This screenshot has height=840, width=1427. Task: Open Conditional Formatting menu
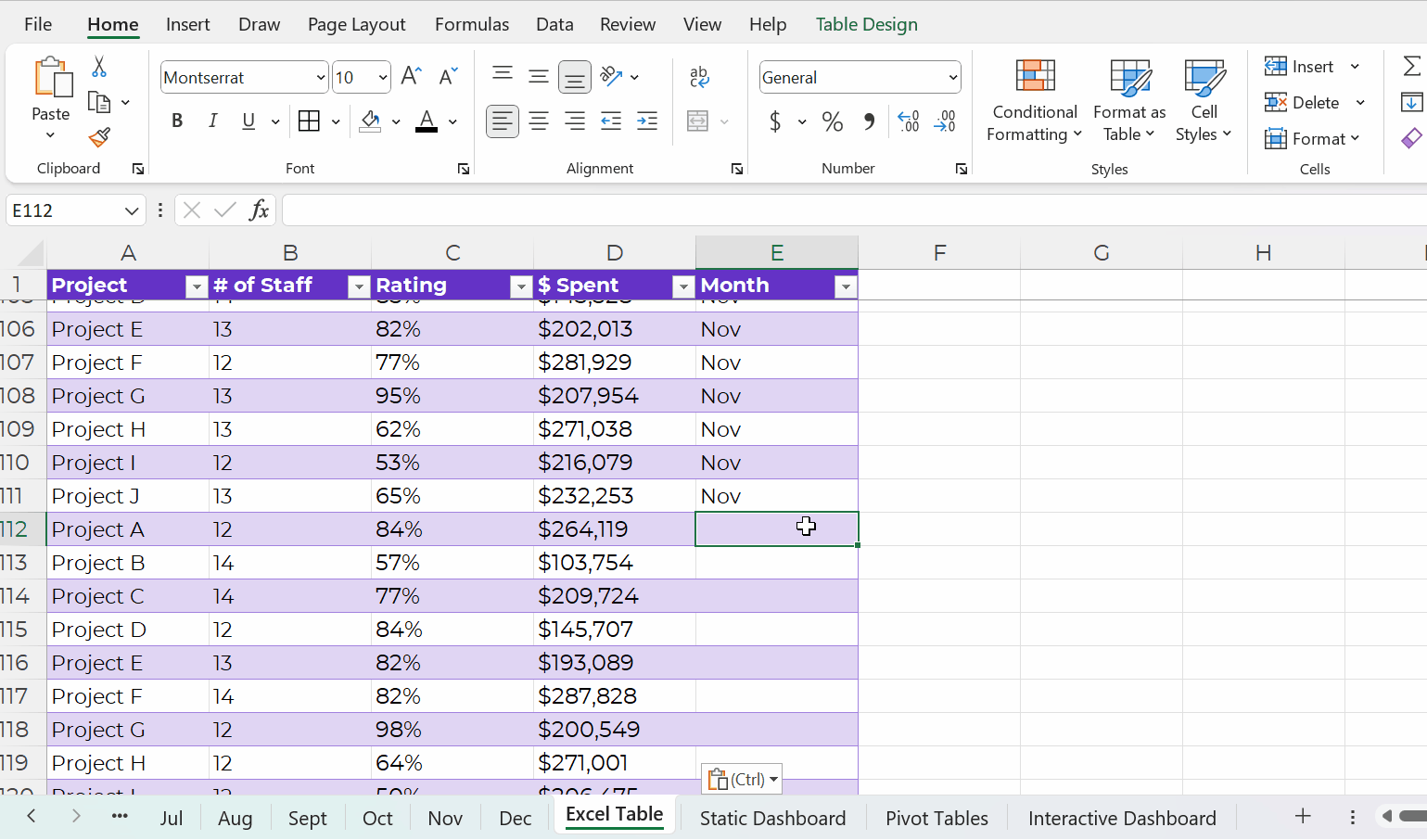1035,100
